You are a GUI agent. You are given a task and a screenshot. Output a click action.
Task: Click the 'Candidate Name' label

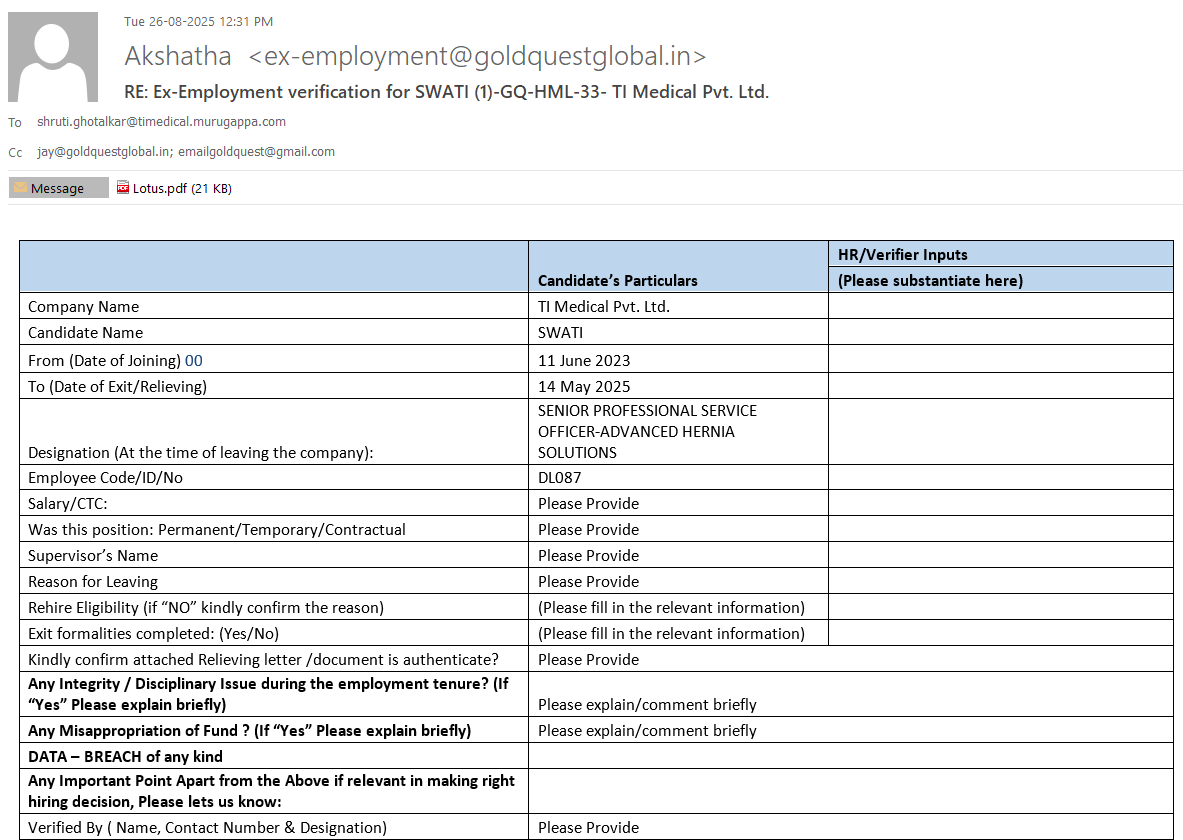pyautogui.click(x=85, y=333)
